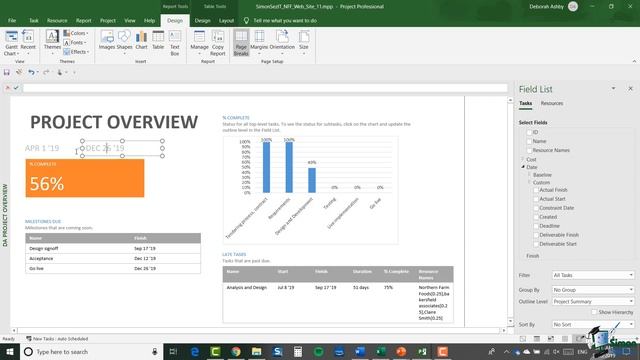Check the Name field checkbox

tap(529, 141)
